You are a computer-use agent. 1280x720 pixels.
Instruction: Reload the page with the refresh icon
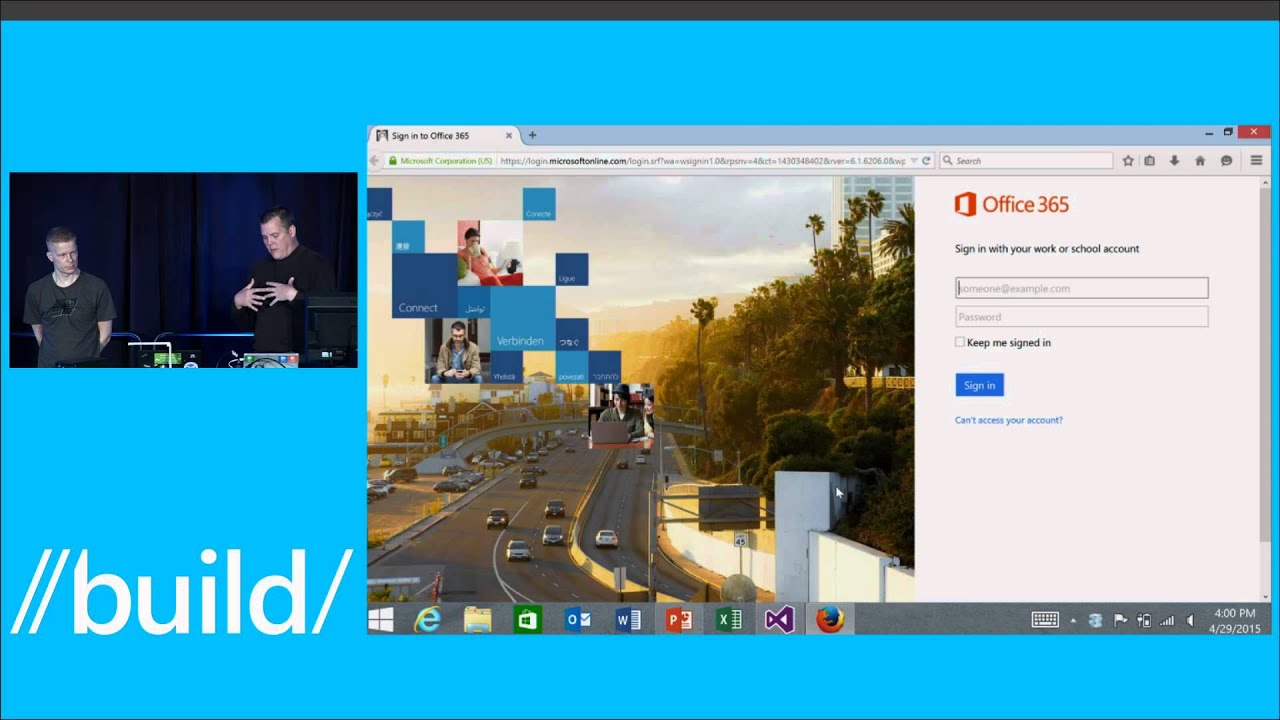click(x=927, y=161)
